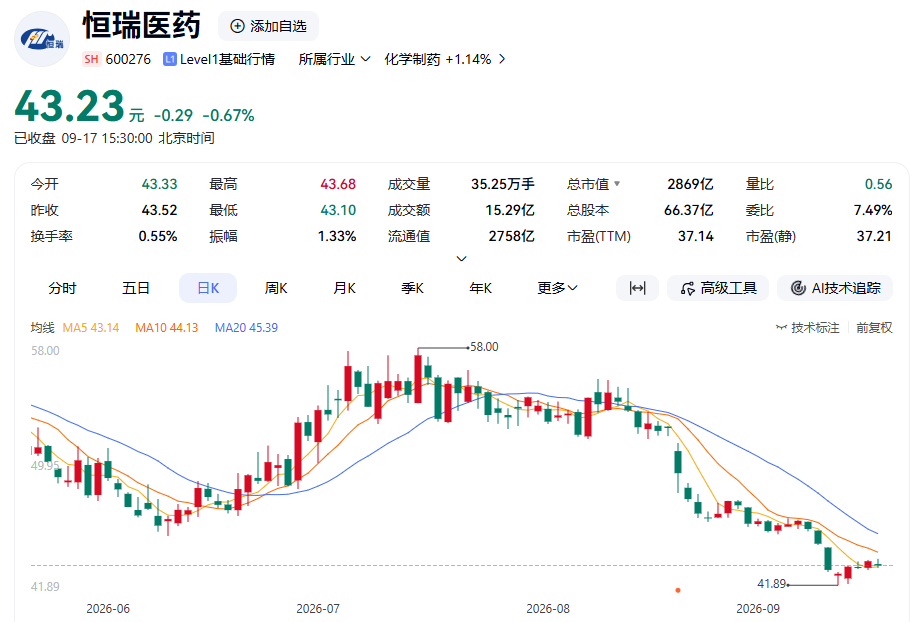Open 高级工具 advanced tools
This screenshot has height=622, width=917.
718,288
